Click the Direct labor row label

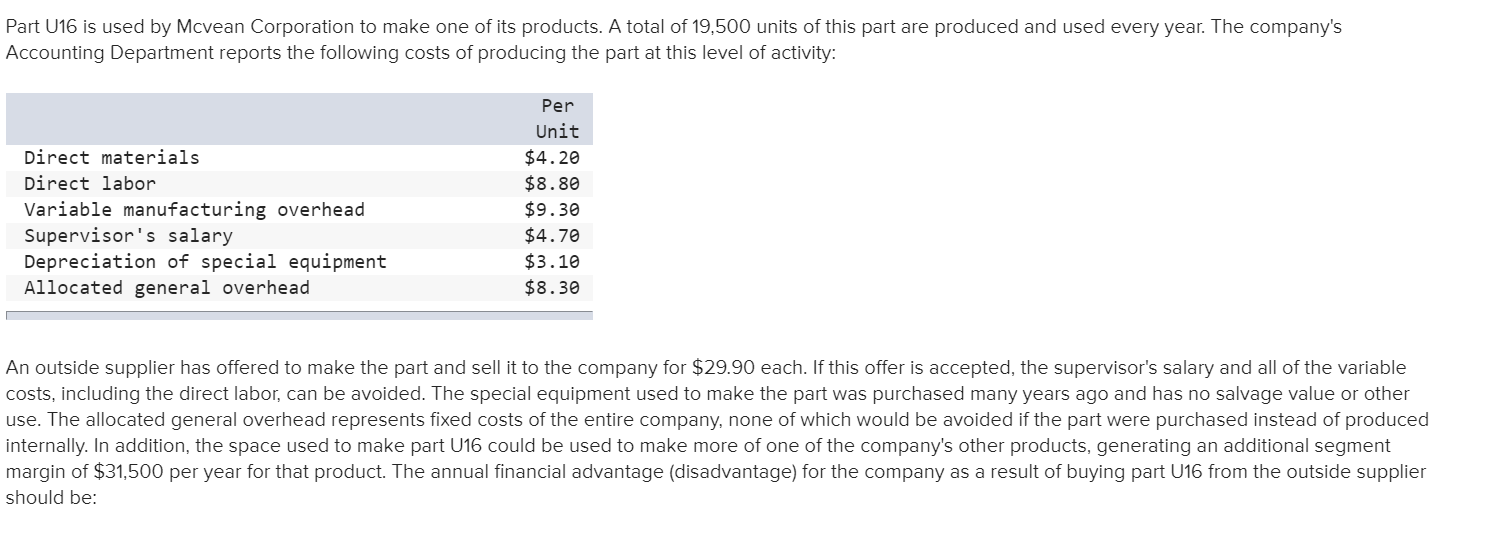pos(90,184)
